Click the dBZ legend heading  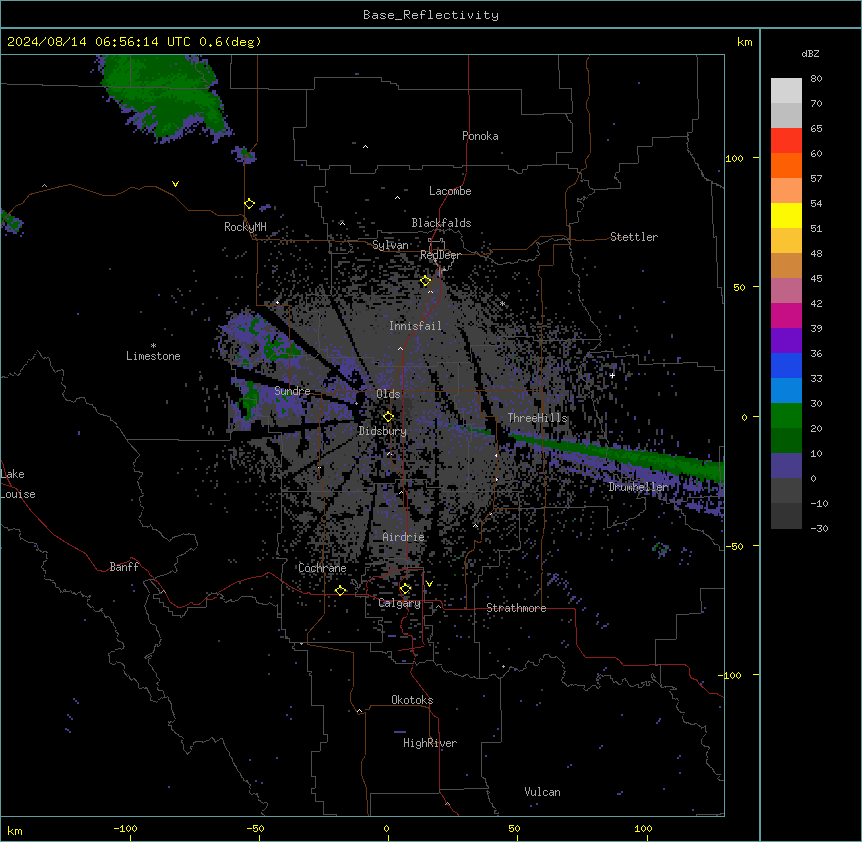[x=810, y=53]
